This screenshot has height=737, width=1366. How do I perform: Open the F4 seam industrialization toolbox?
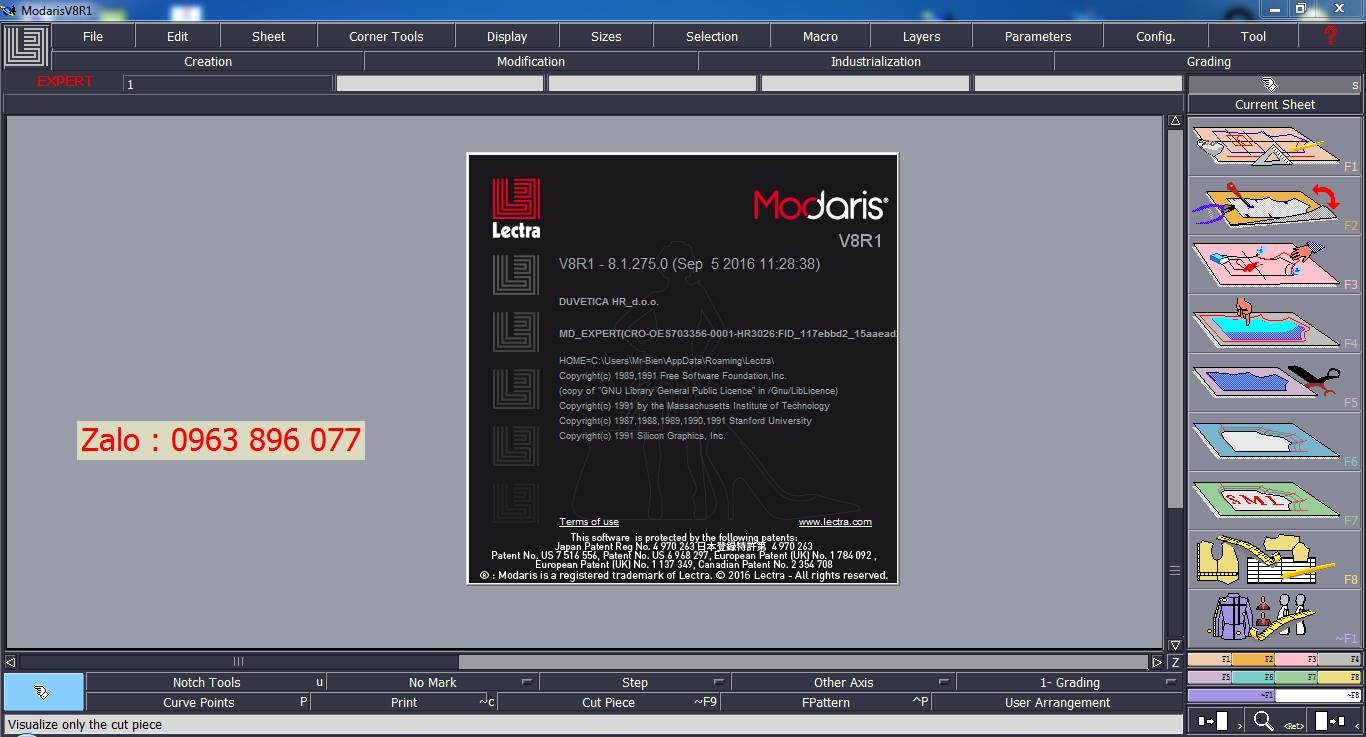pos(1274,323)
